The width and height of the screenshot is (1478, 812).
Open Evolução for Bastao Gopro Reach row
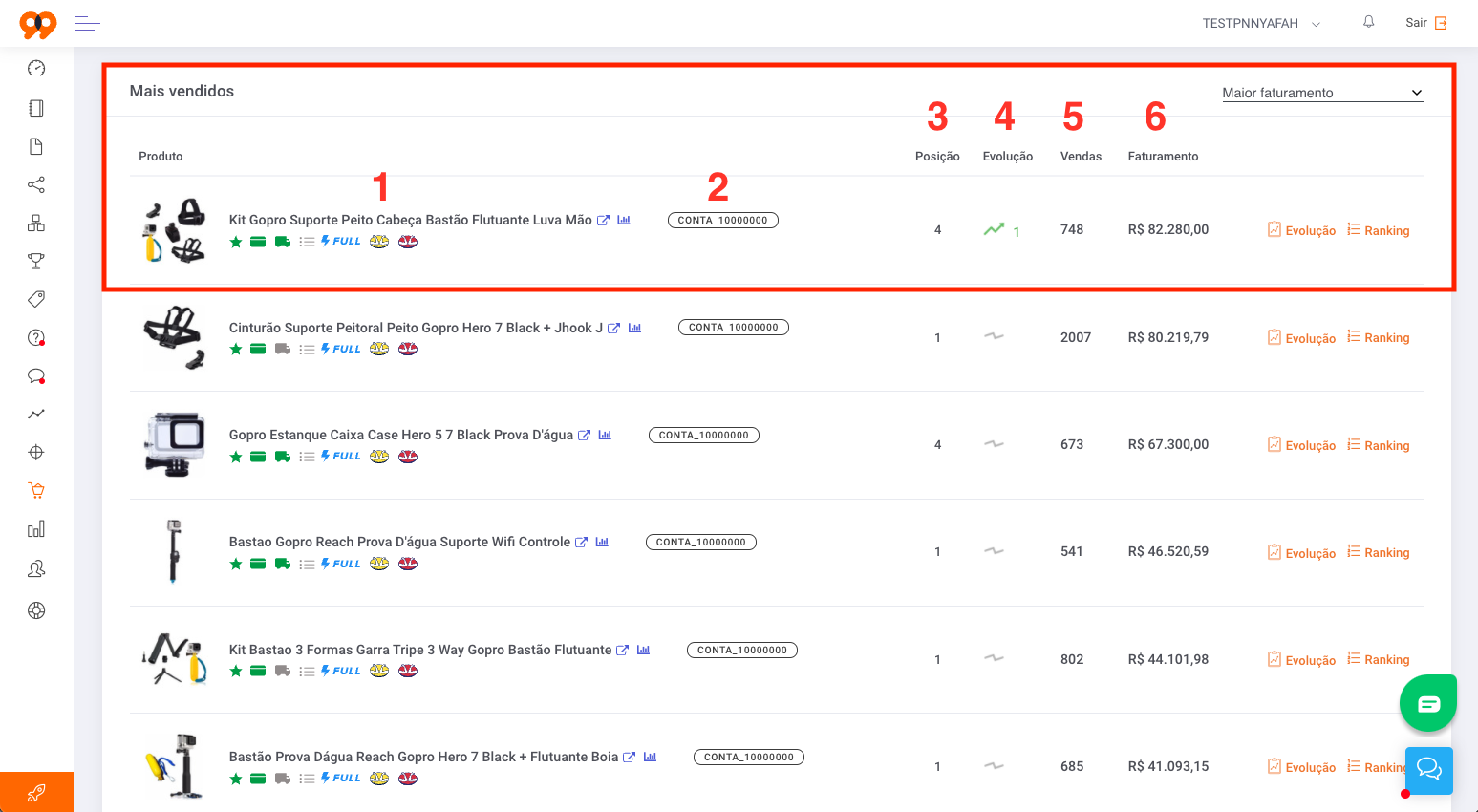click(x=1301, y=552)
